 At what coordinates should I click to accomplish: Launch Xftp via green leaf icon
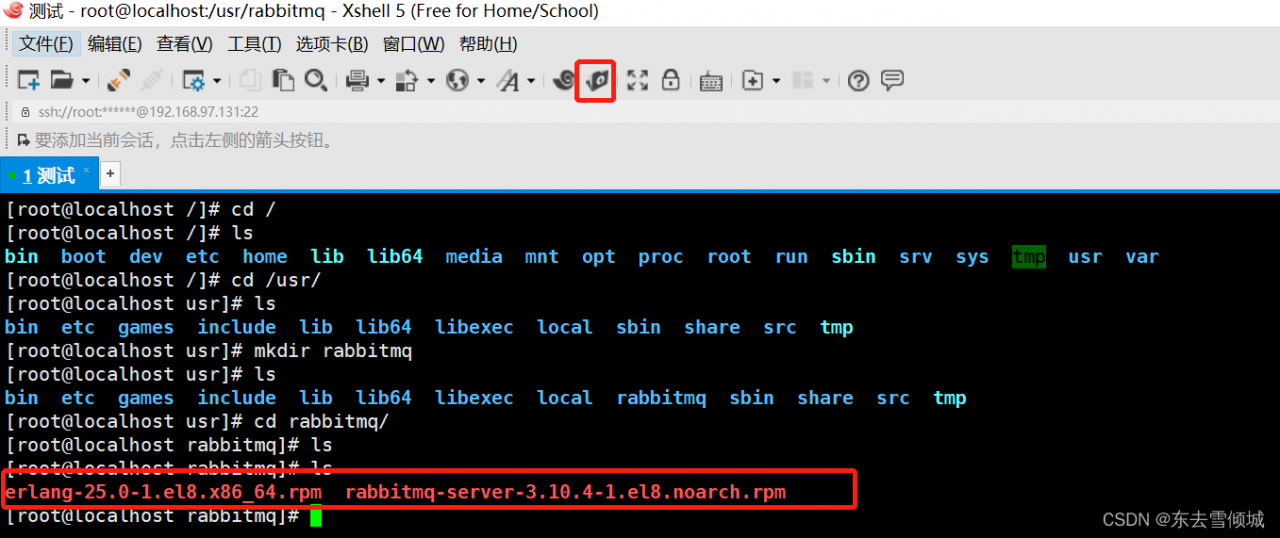(597, 81)
